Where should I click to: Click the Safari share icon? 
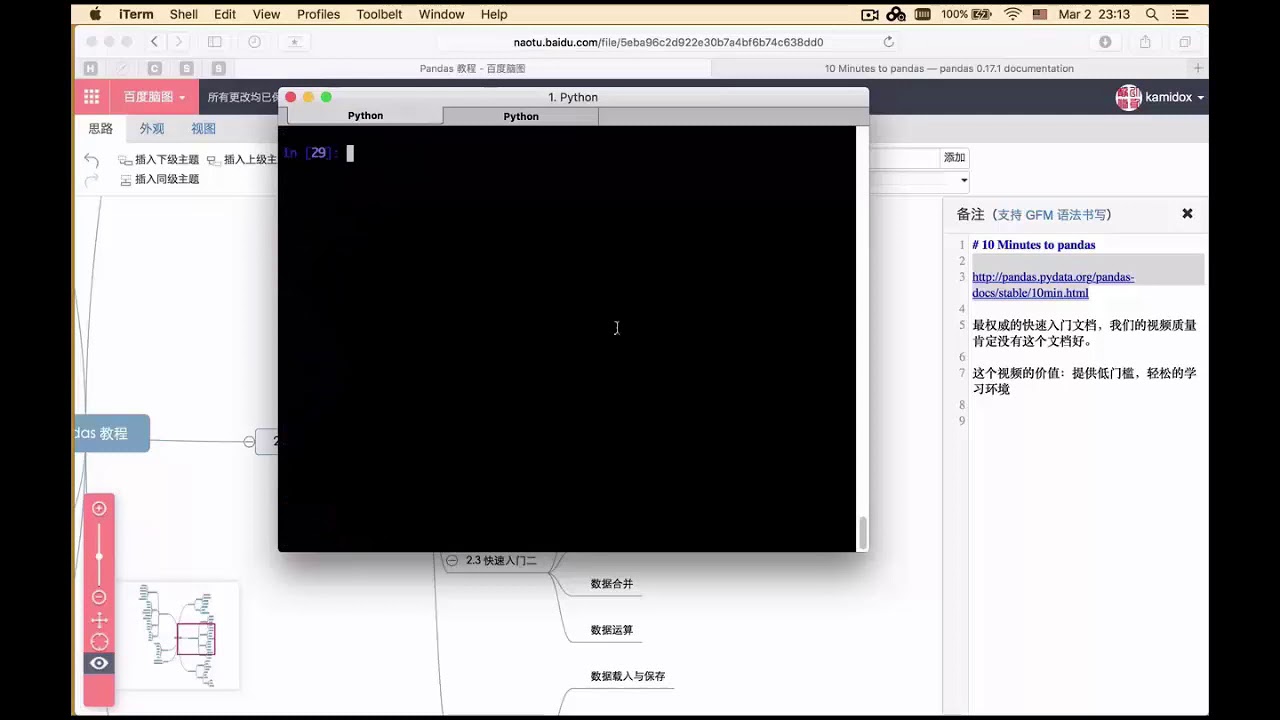pyautogui.click(x=1145, y=42)
